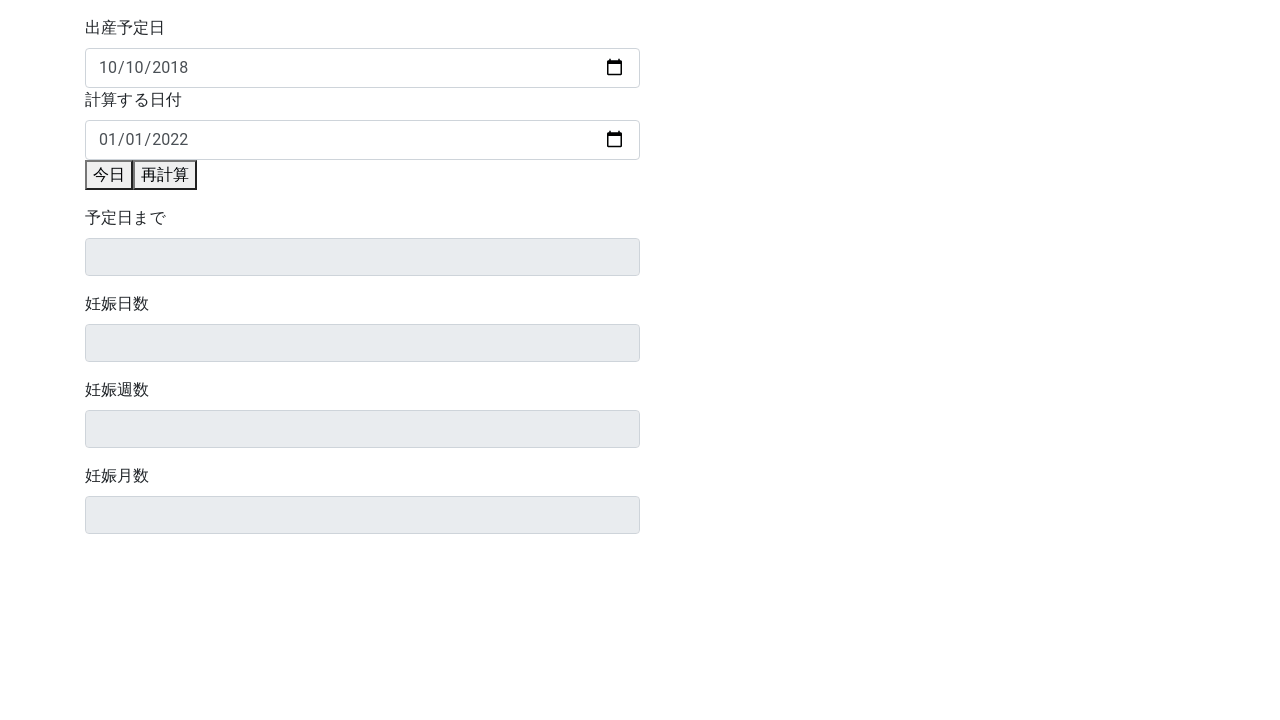
Task: Open calendar picker for 計算する日付 field
Action: click(x=614, y=140)
